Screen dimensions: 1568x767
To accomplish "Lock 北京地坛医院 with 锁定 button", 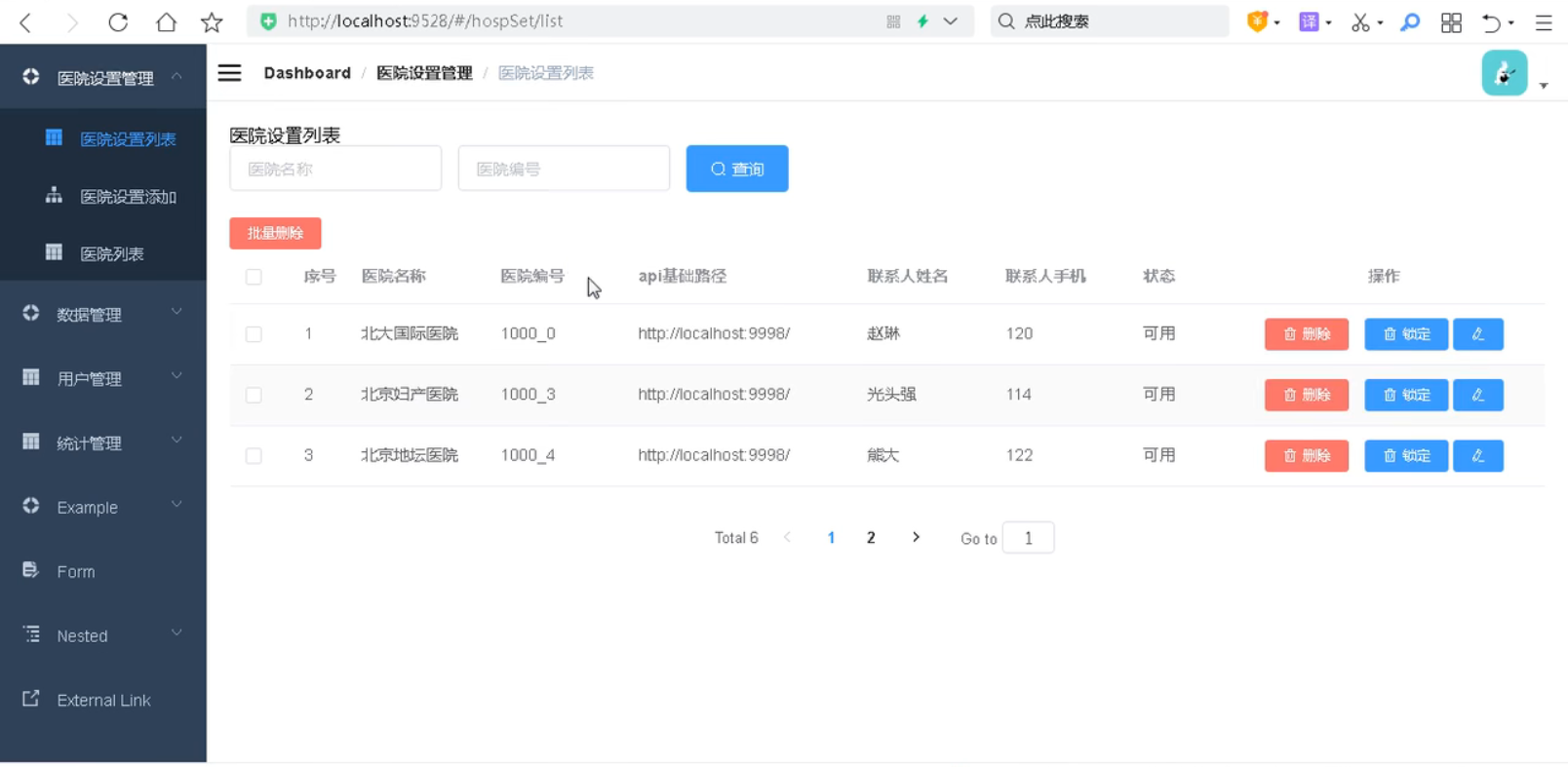I will coord(1406,455).
